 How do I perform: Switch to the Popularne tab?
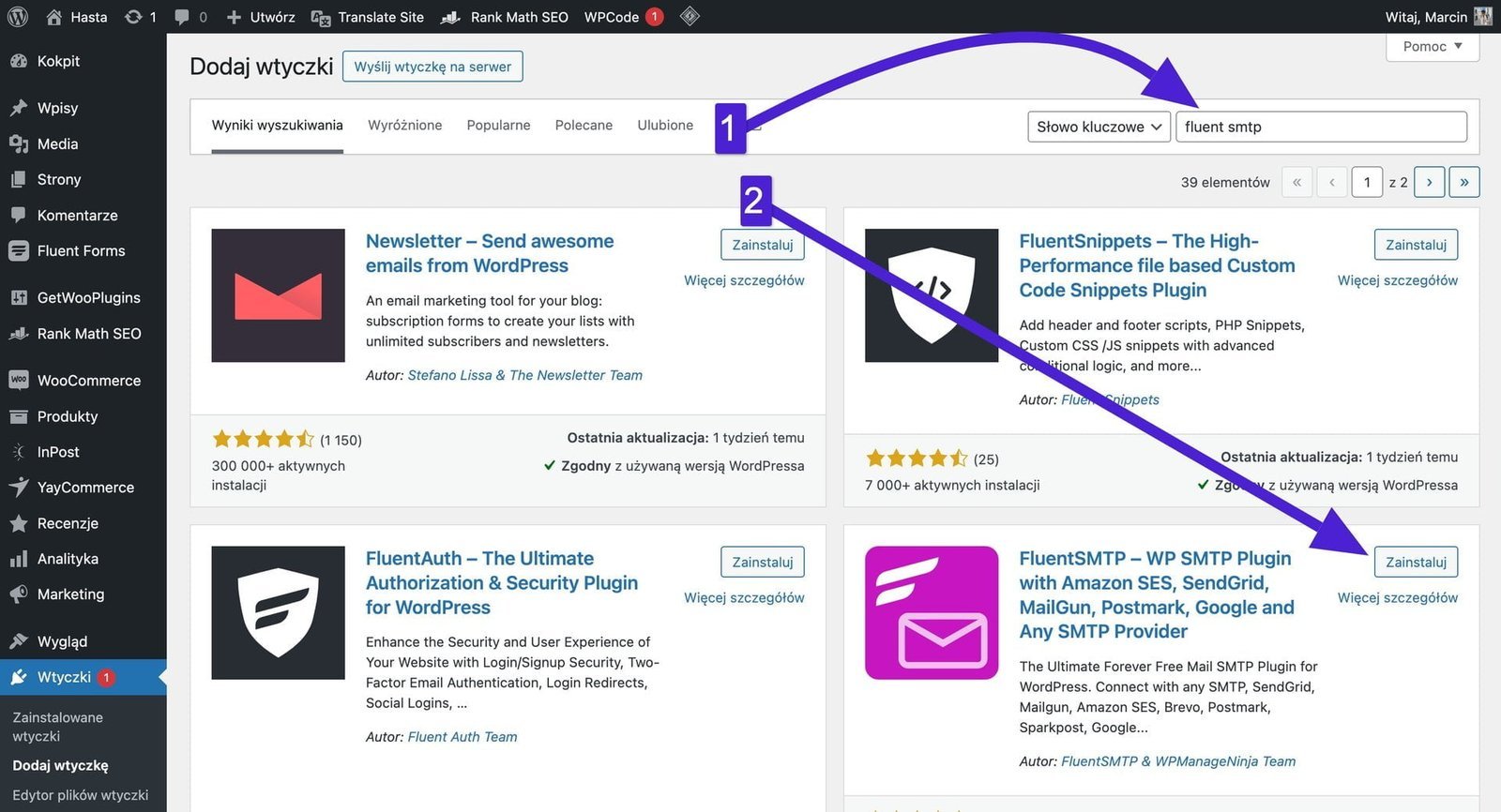tap(498, 126)
